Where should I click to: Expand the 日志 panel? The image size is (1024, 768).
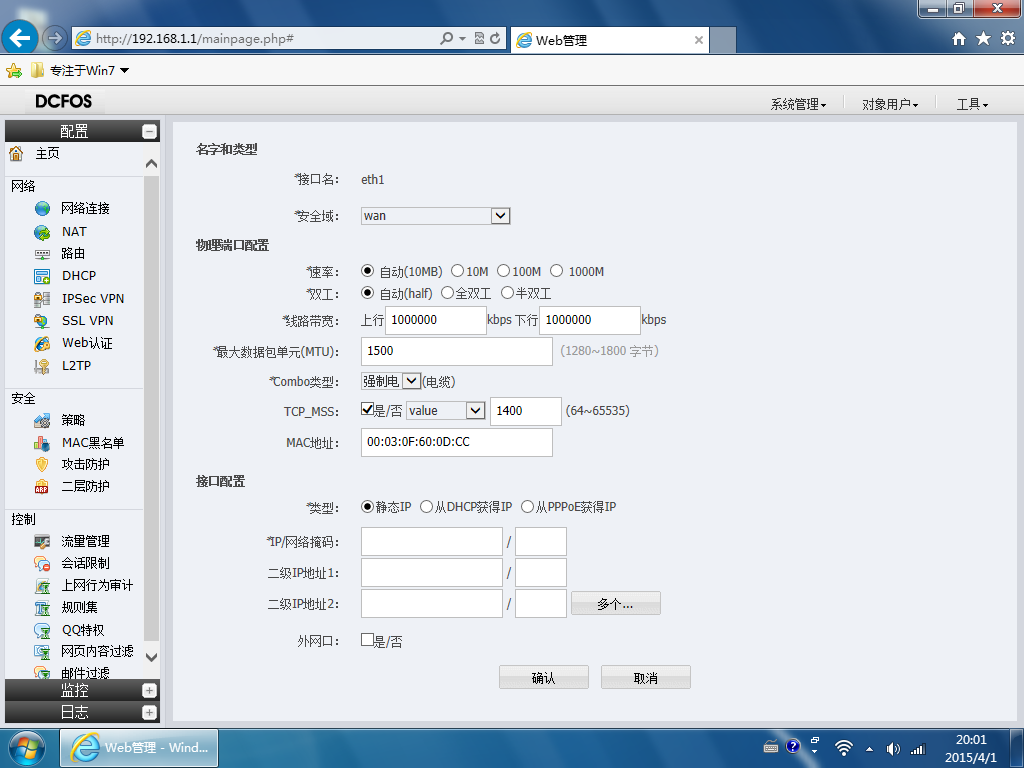(150, 712)
